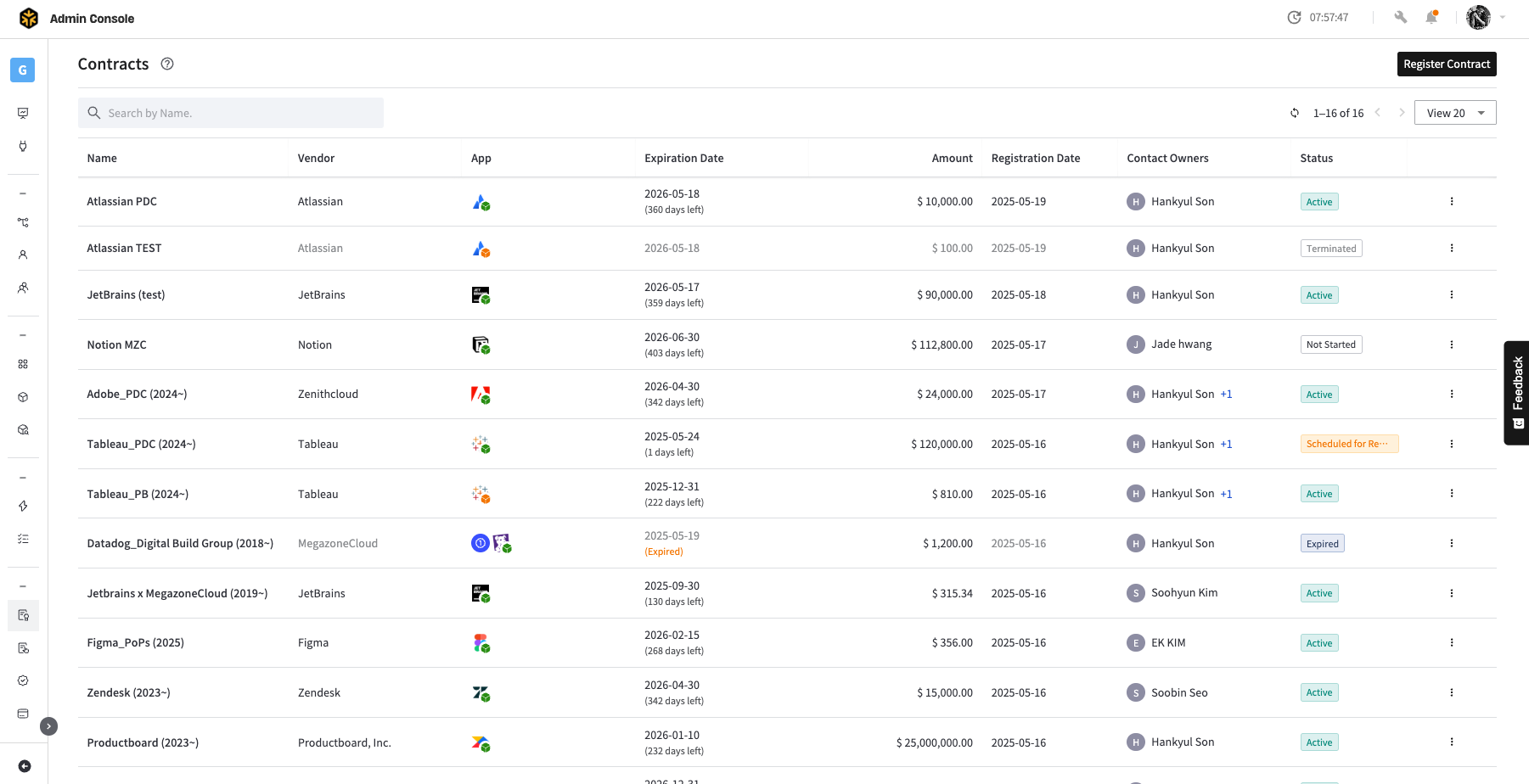Open the single user icon in sidebar
The height and width of the screenshot is (784, 1529).
pyautogui.click(x=23, y=255)
